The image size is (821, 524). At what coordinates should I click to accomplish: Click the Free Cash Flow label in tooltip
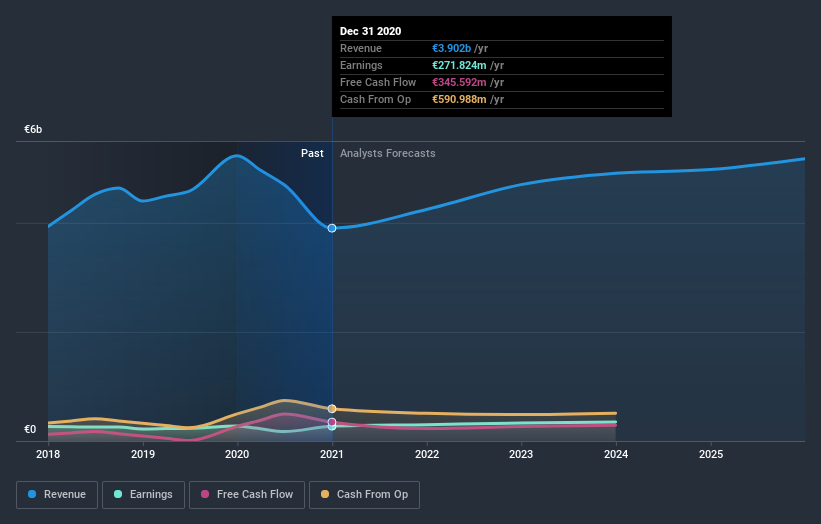pyautogui.click(x=378, y=82)
